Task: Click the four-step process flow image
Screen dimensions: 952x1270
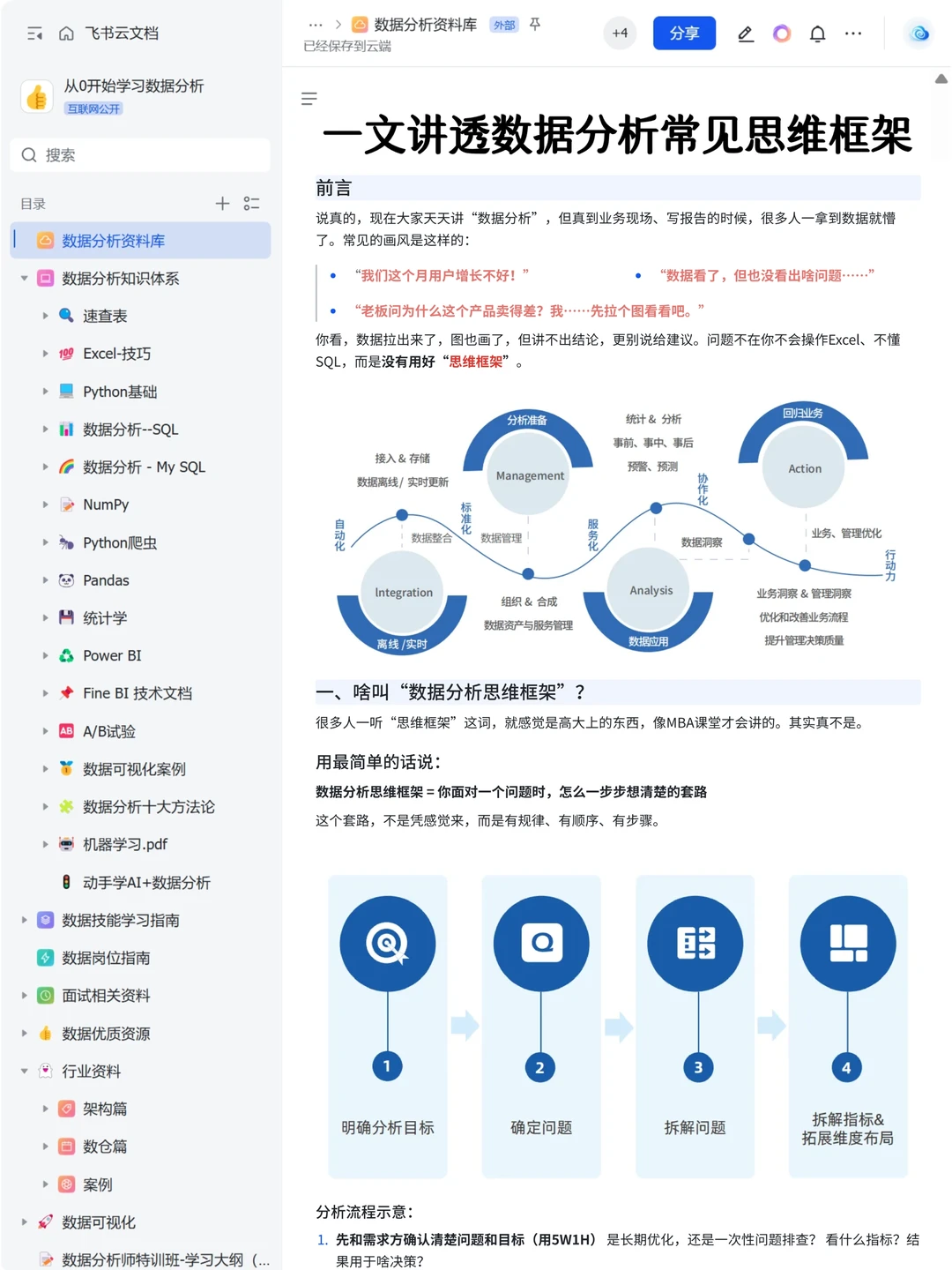Action: pos(618,1026)
